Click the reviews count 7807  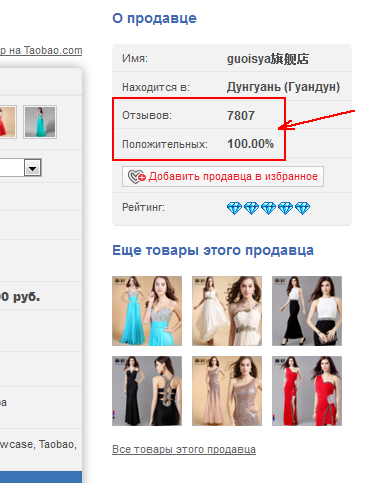tap(241, 116)
